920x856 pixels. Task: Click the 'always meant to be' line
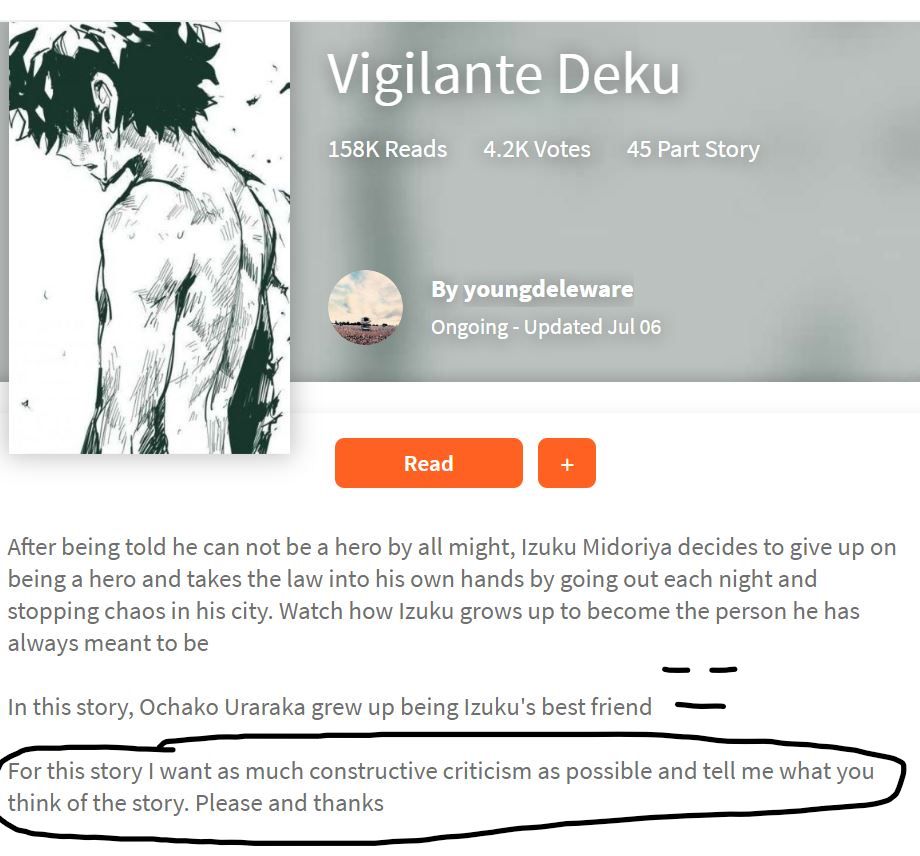[x=108, y=643]
